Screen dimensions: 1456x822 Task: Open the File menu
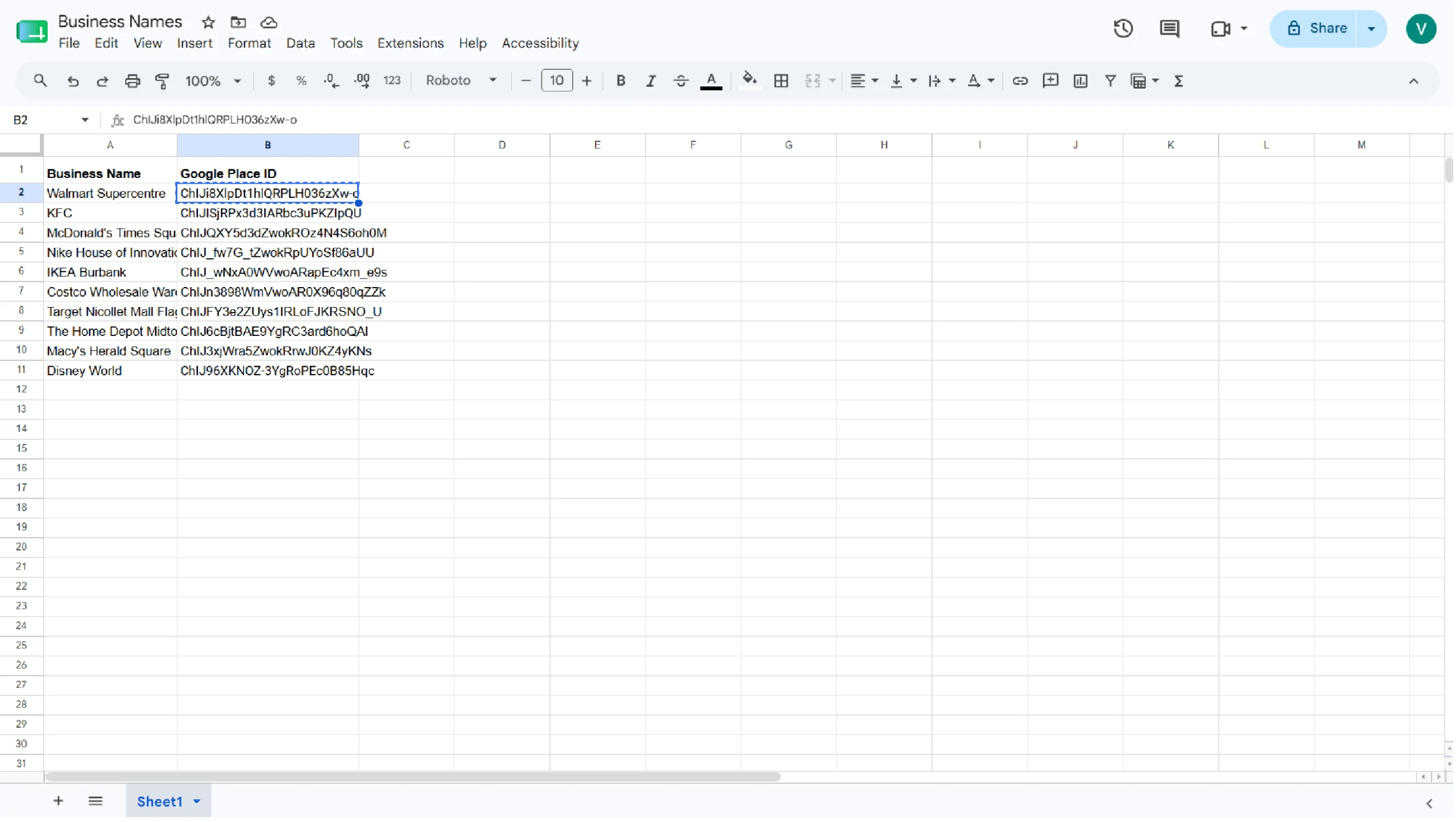click(x=69, y=43)
